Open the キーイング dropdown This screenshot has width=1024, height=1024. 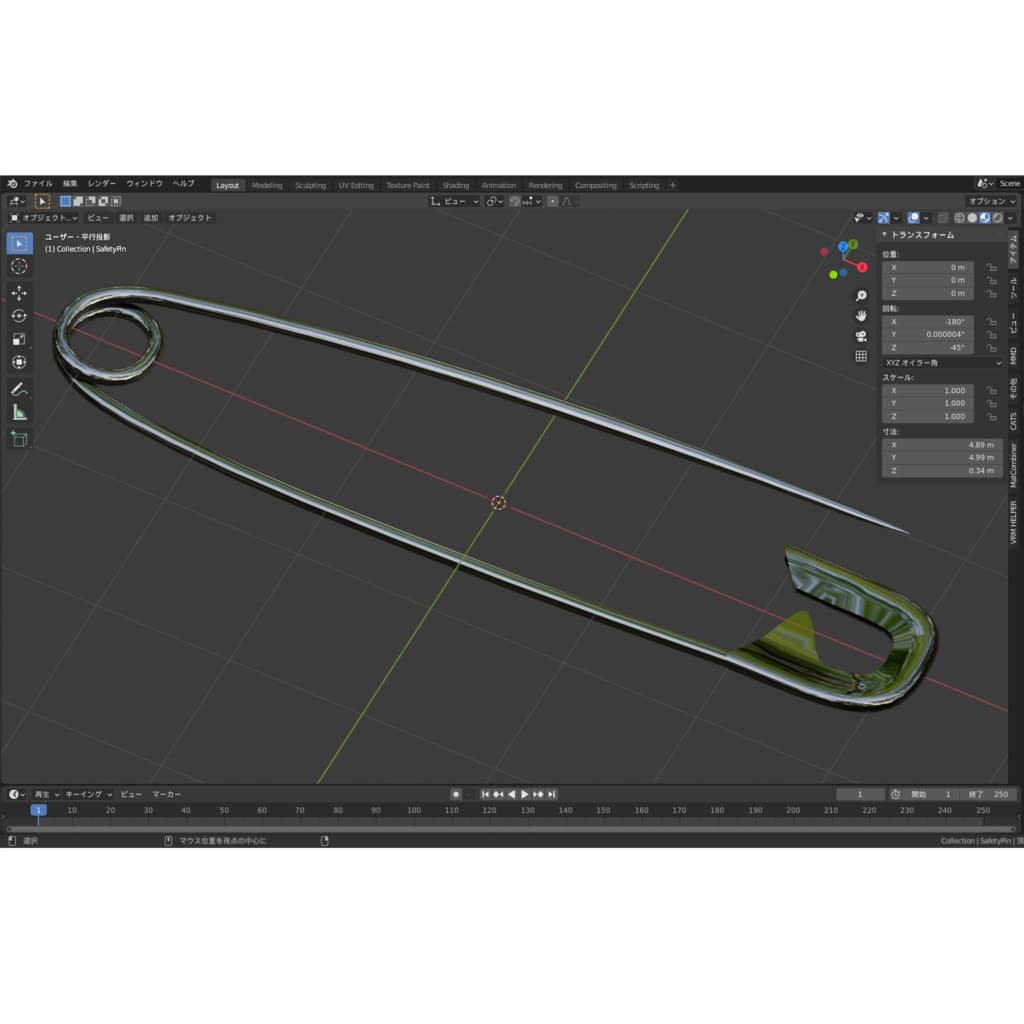click(89, 795)
